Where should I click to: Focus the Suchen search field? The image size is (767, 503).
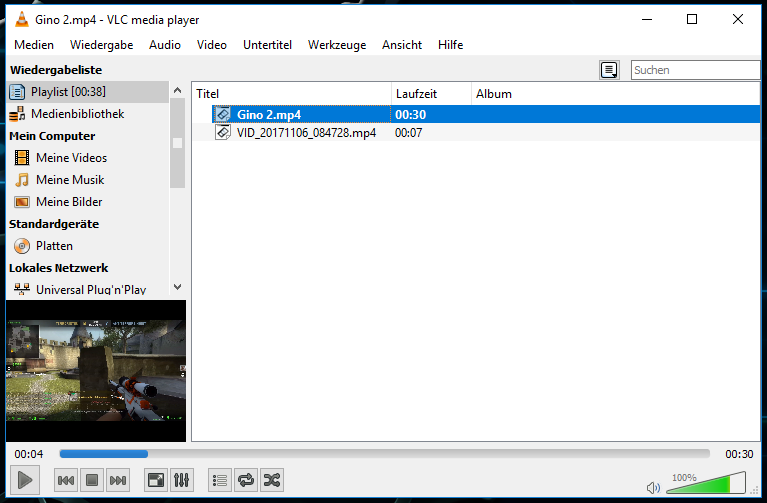pyautogui.click(x=695, y=70)
